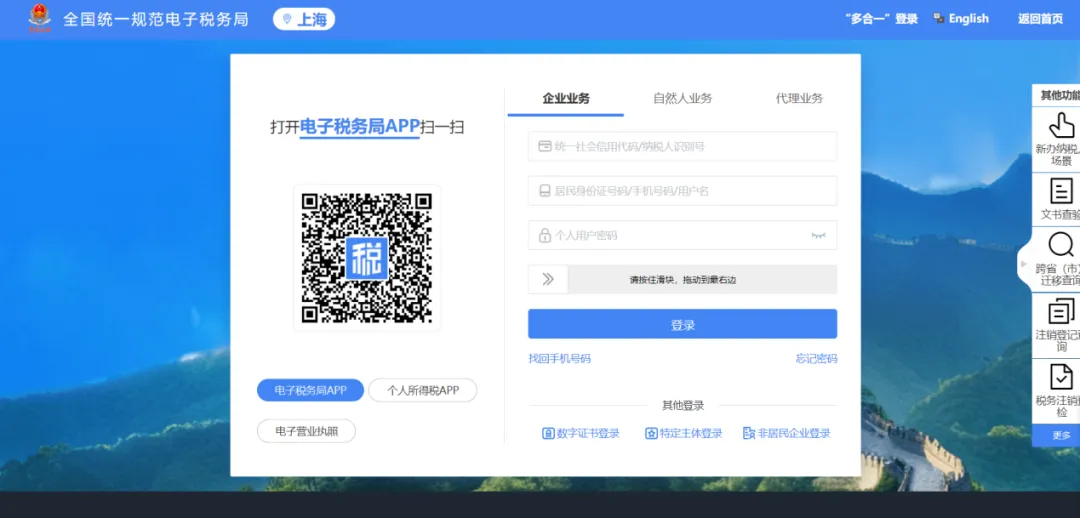
Task: Click the 其他功能 panel header
Action: pyautogui.click(x=1057, y=95)
